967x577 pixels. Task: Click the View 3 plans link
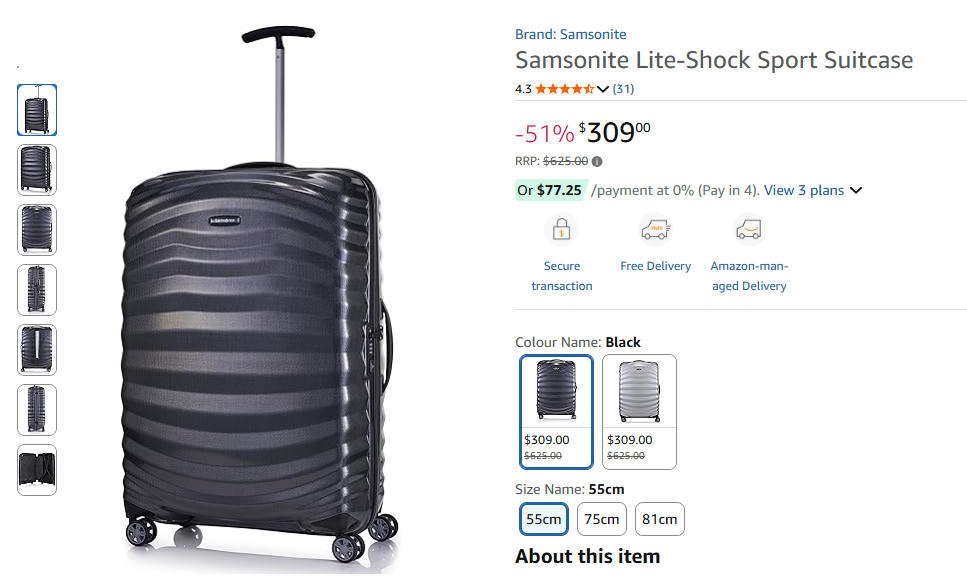click(803, 190)
